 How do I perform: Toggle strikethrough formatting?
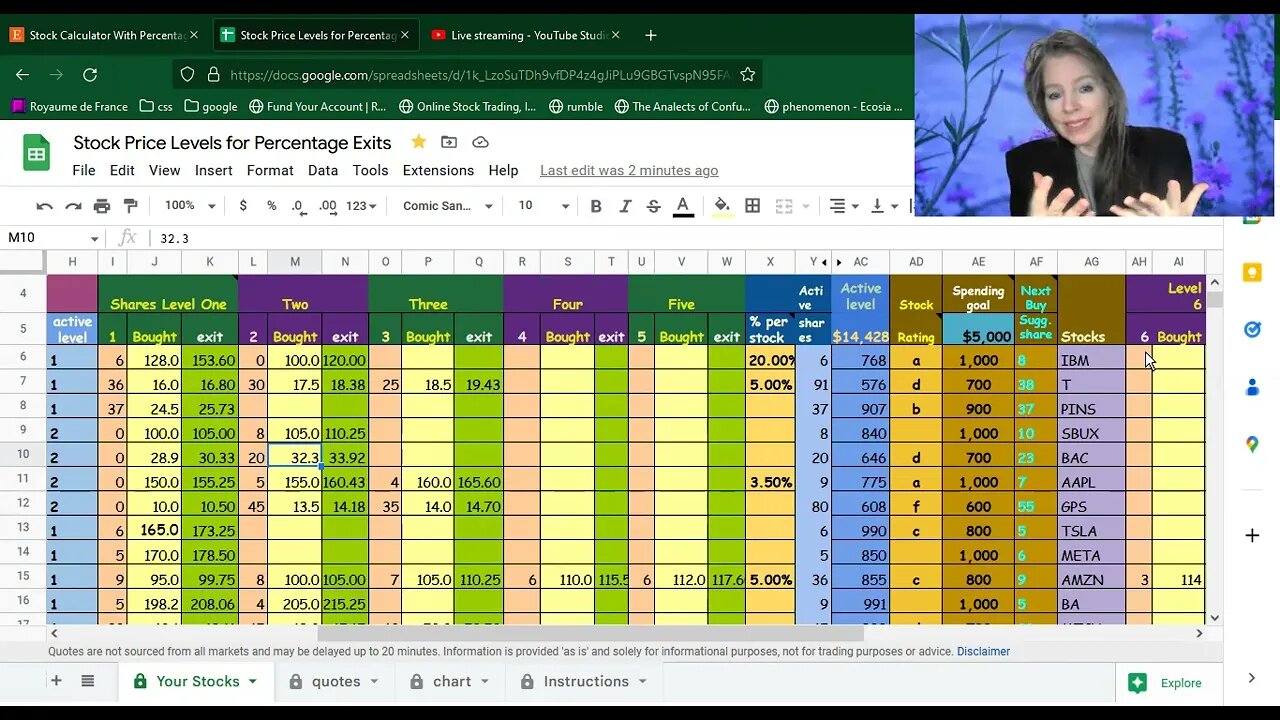654,206
